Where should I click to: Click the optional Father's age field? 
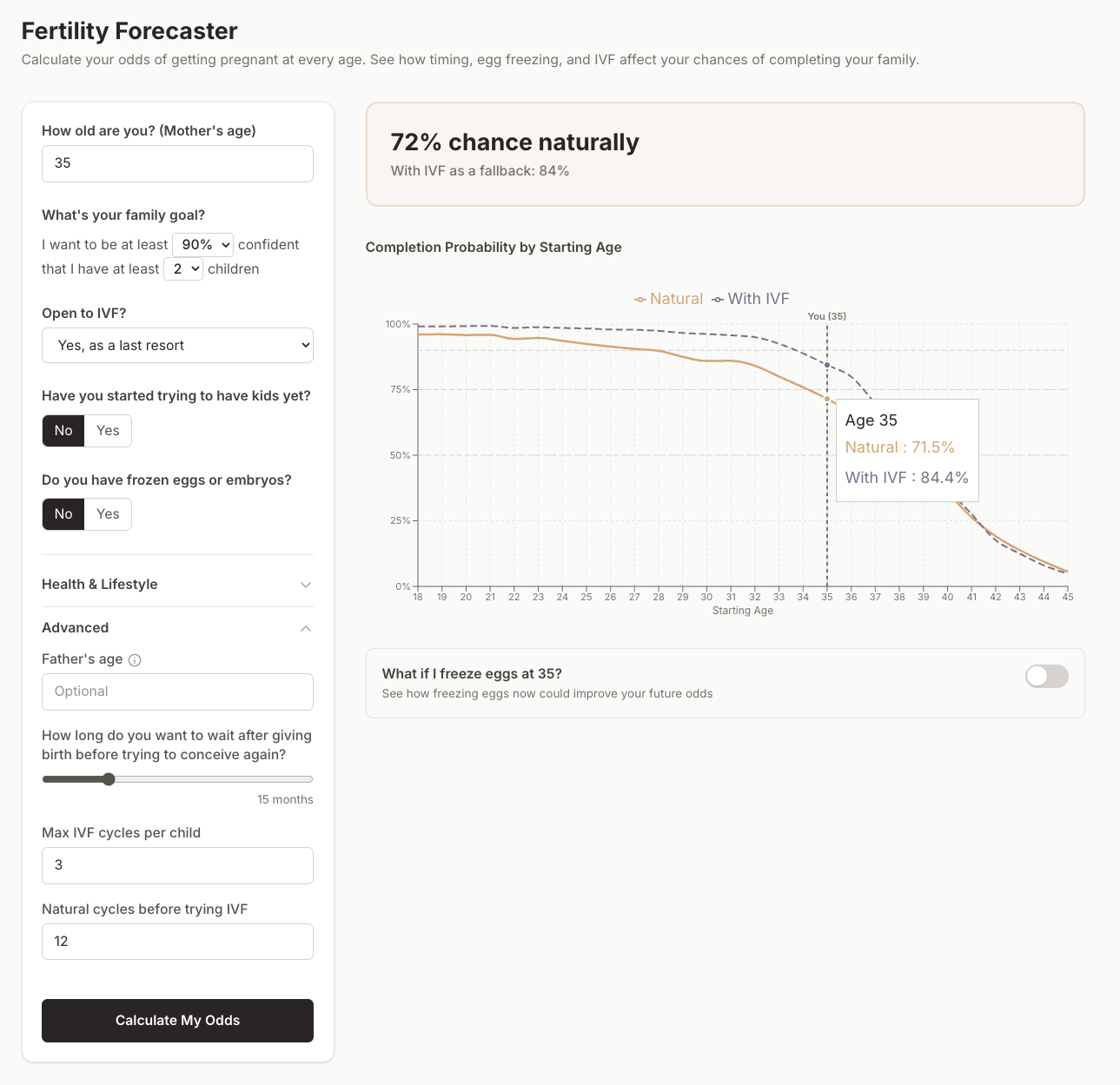pyautogui.click(x=177, y=691)
